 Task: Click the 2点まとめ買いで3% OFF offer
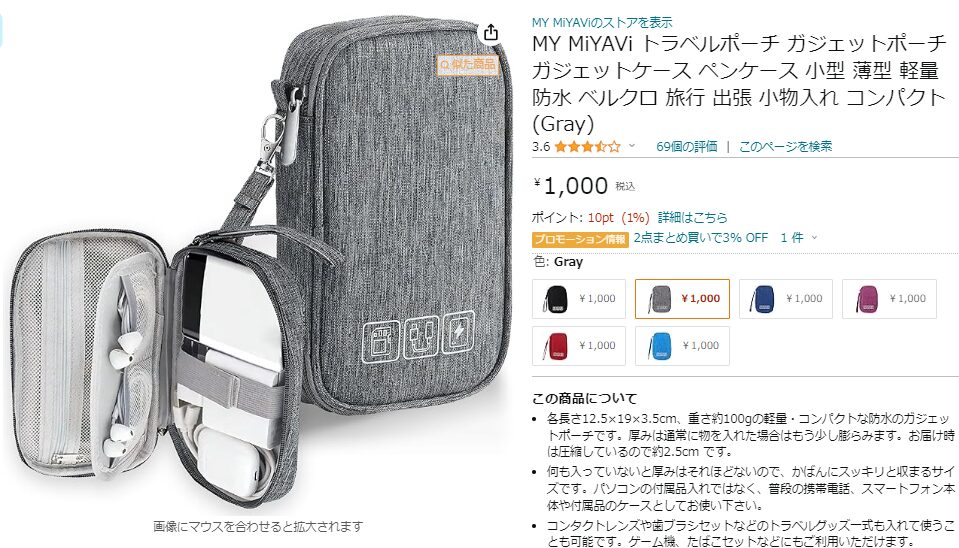pos(700,238)
